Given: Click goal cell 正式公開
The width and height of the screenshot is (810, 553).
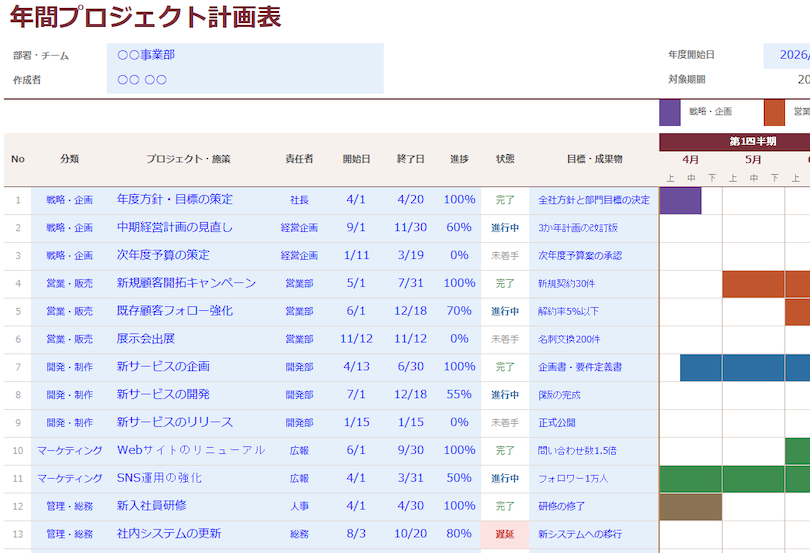Looking at the screenshot, I should [594, 423].
